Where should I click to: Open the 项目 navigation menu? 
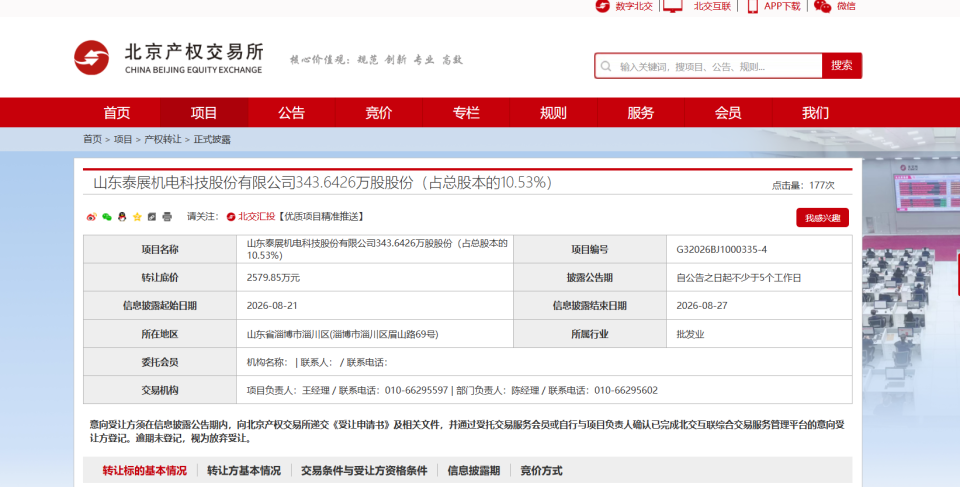(204, 113)
